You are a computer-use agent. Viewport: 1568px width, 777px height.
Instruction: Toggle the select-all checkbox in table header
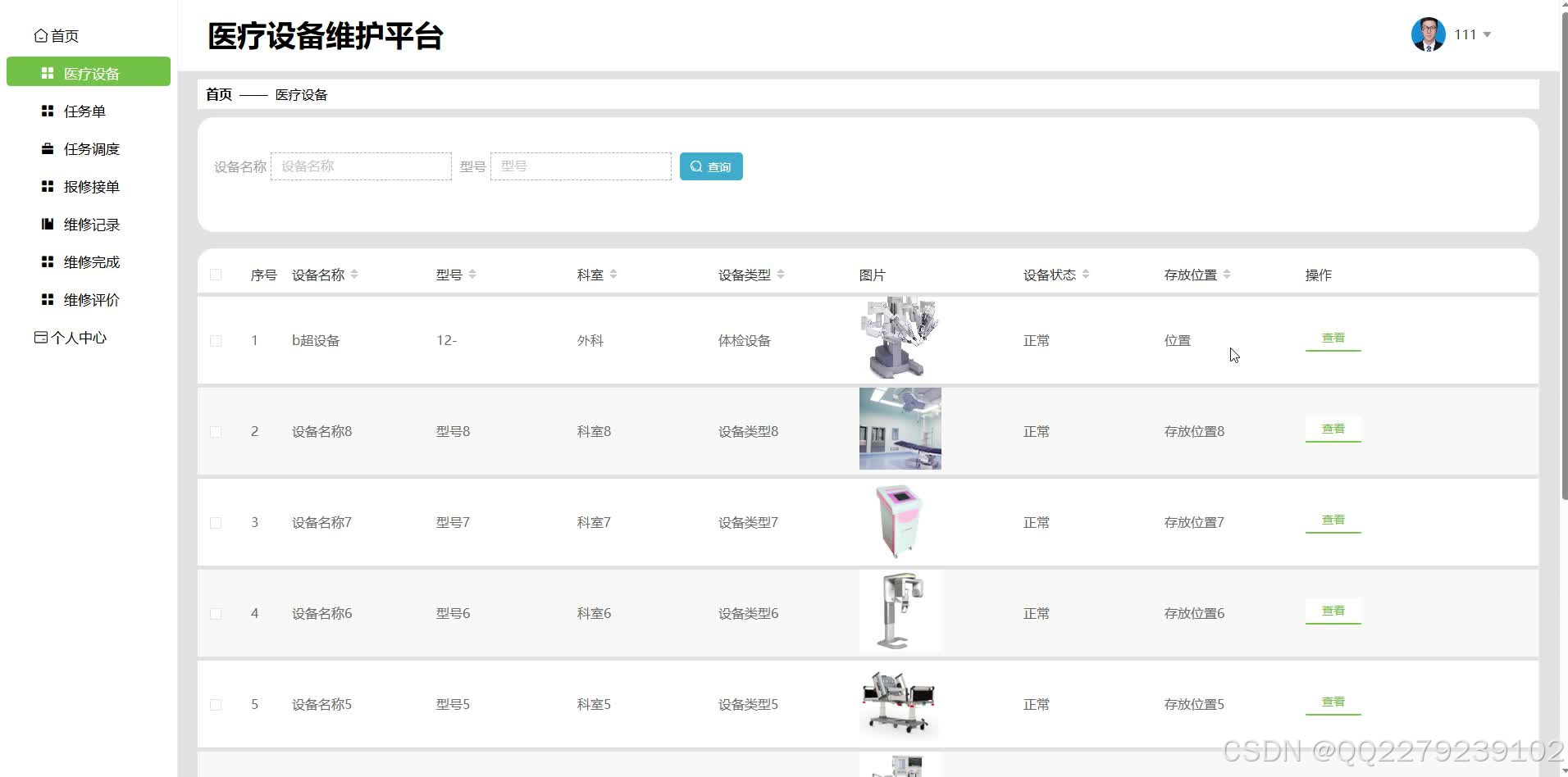click(x=216, y=275)
